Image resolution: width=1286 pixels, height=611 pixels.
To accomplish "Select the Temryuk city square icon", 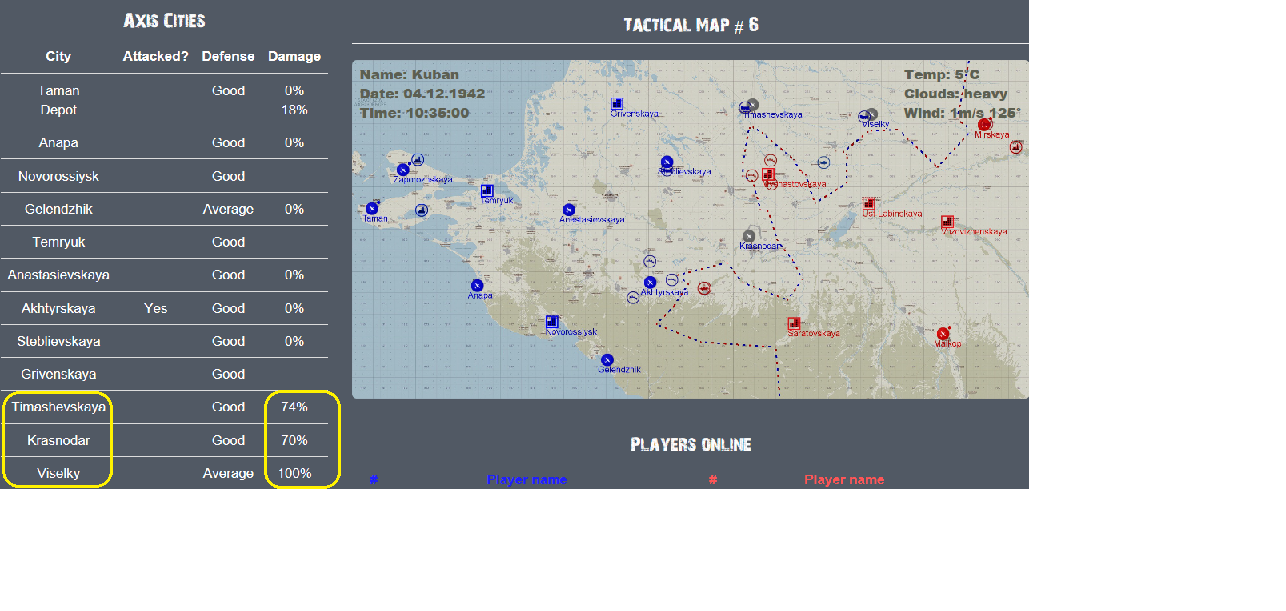I will click(x=487, y=191).
